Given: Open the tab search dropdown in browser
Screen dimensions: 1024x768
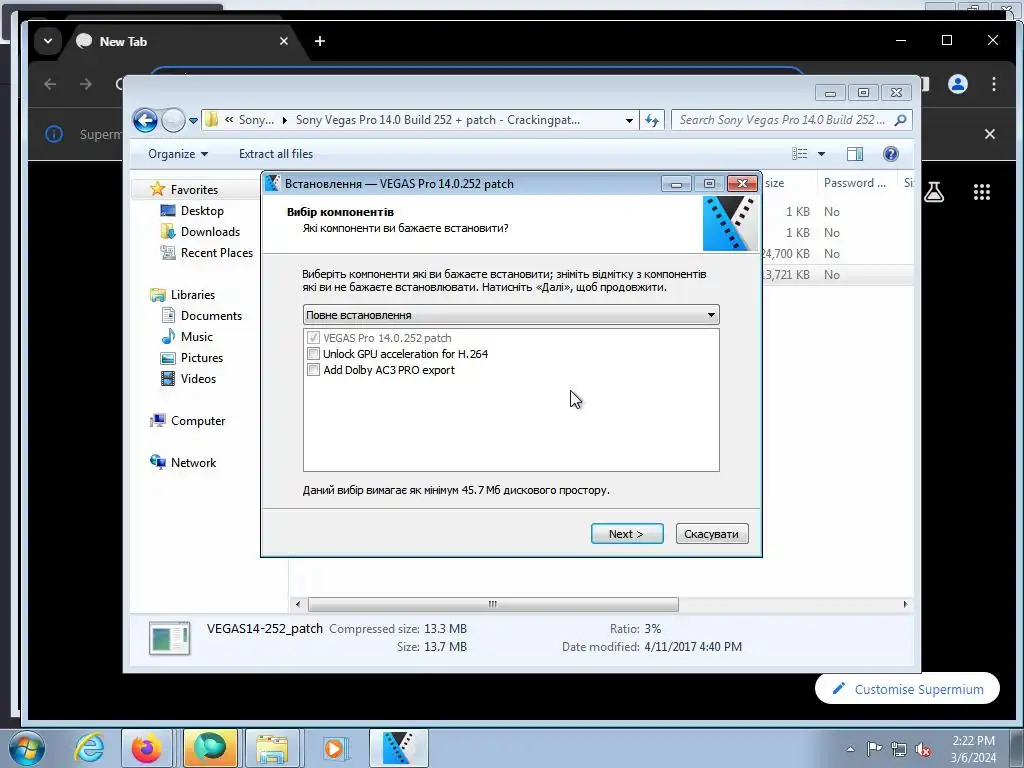Looking at the screenshot, I should 48,41.
